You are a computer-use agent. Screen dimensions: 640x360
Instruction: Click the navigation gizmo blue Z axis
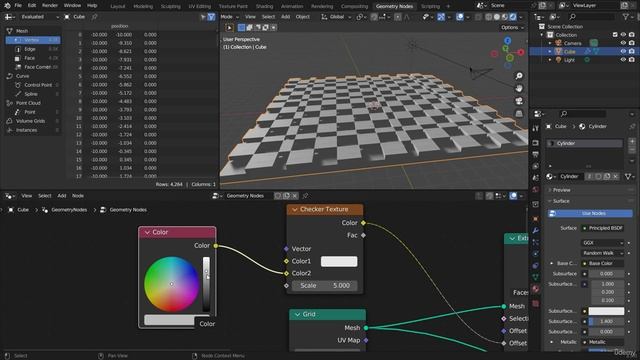point(508,40)
